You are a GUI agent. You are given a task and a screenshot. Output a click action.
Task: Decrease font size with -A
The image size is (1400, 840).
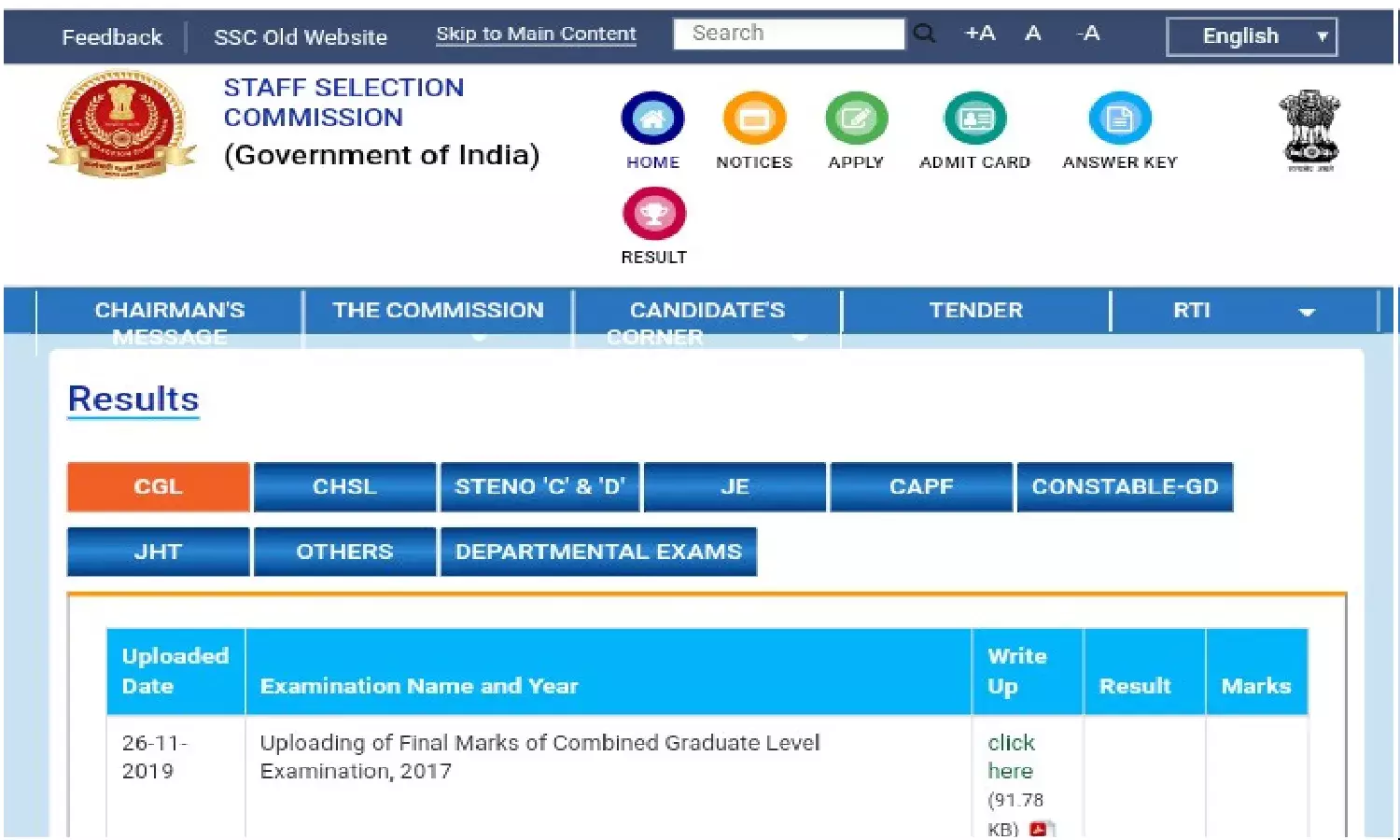coord(1088,34)
